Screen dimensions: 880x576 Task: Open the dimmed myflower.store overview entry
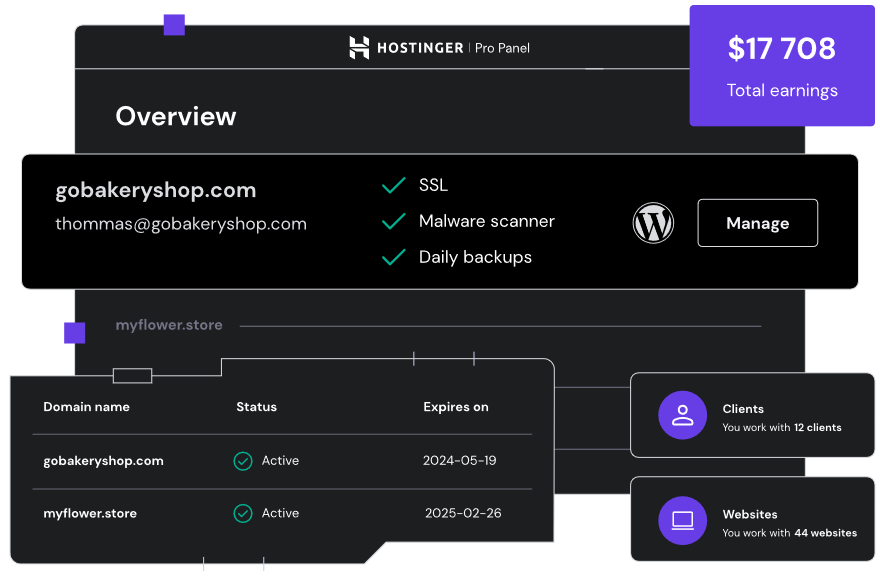click(169, 325)
